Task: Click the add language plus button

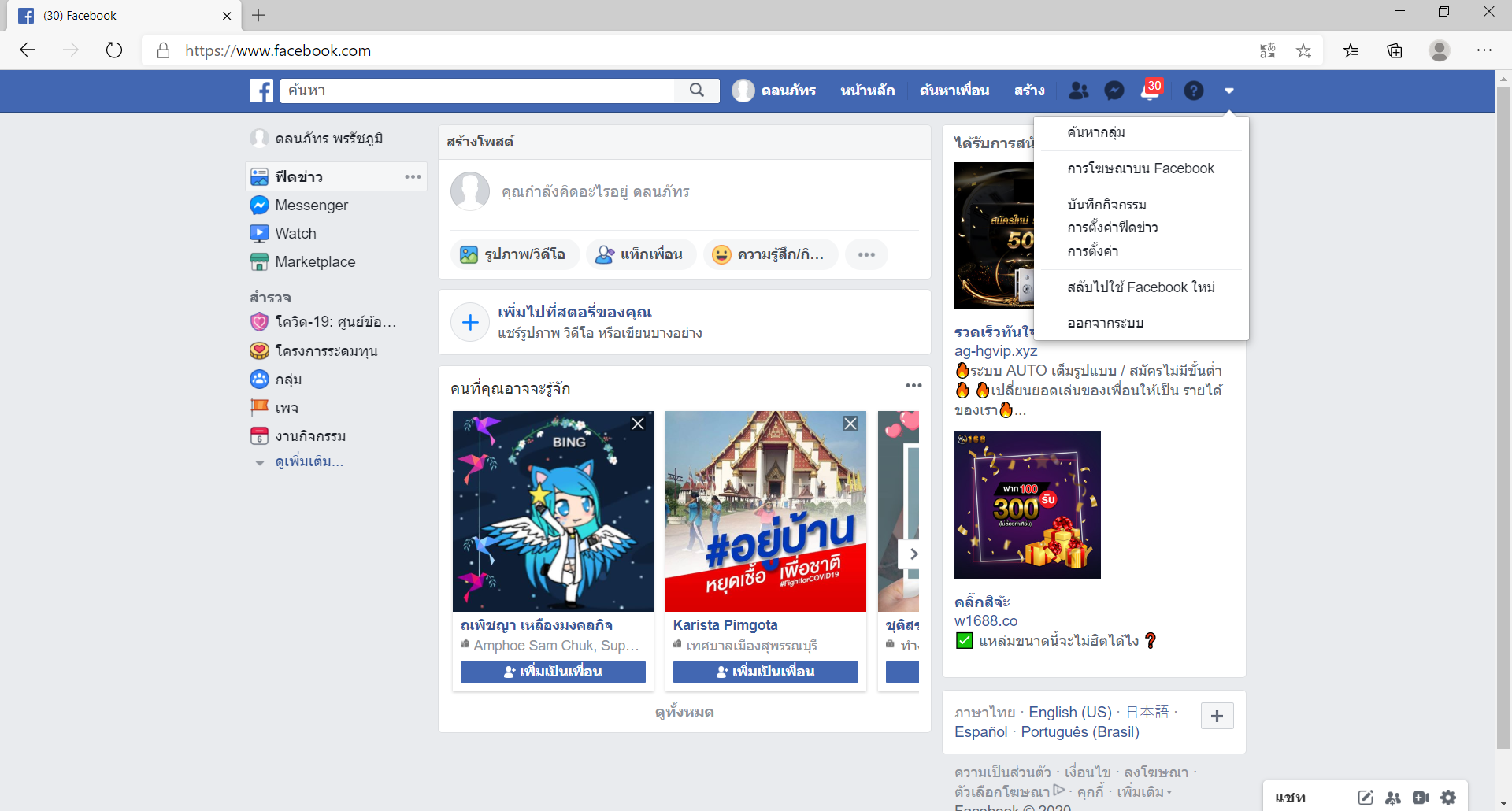Action: coord(1217,716)
